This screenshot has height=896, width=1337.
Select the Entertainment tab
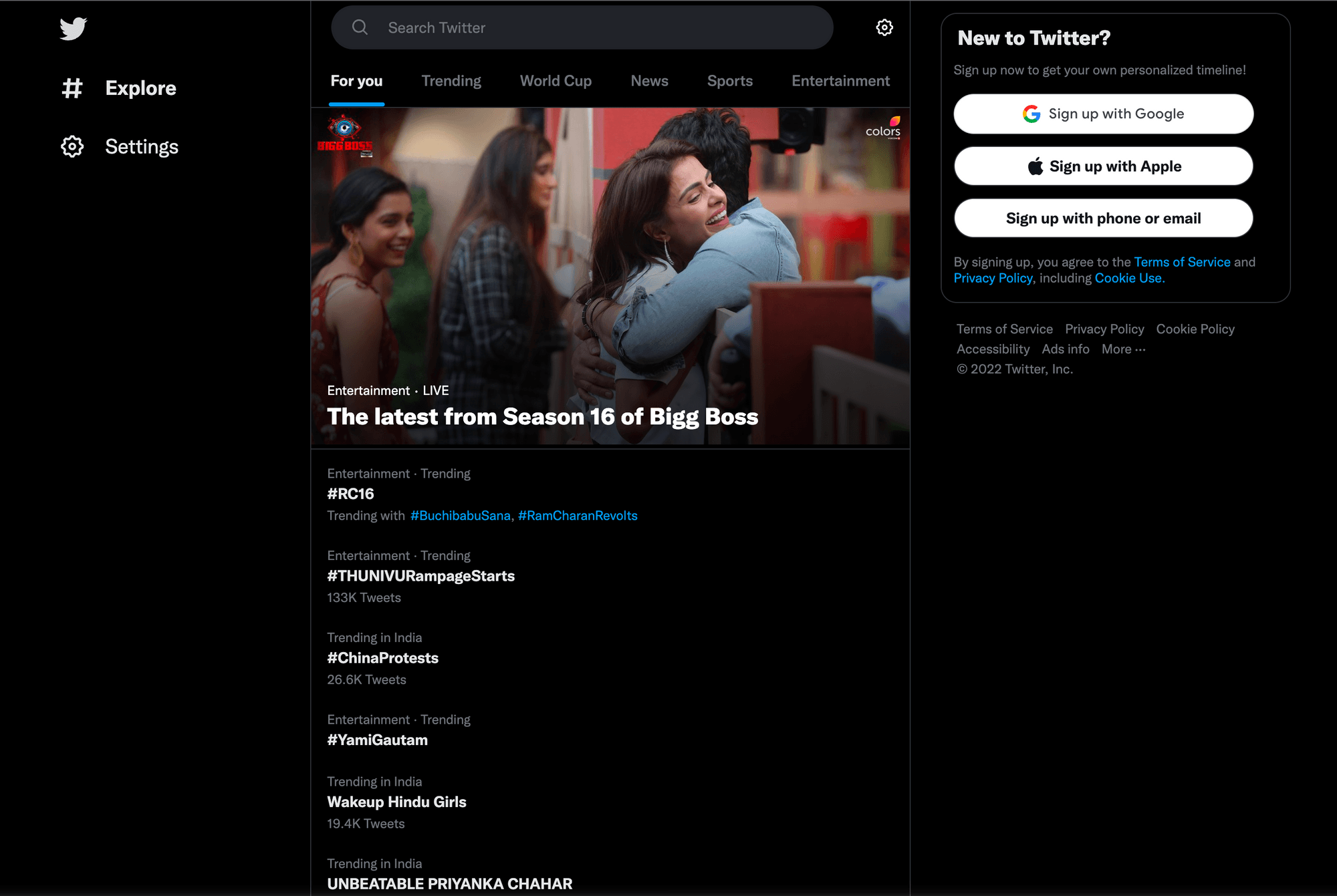841,81
